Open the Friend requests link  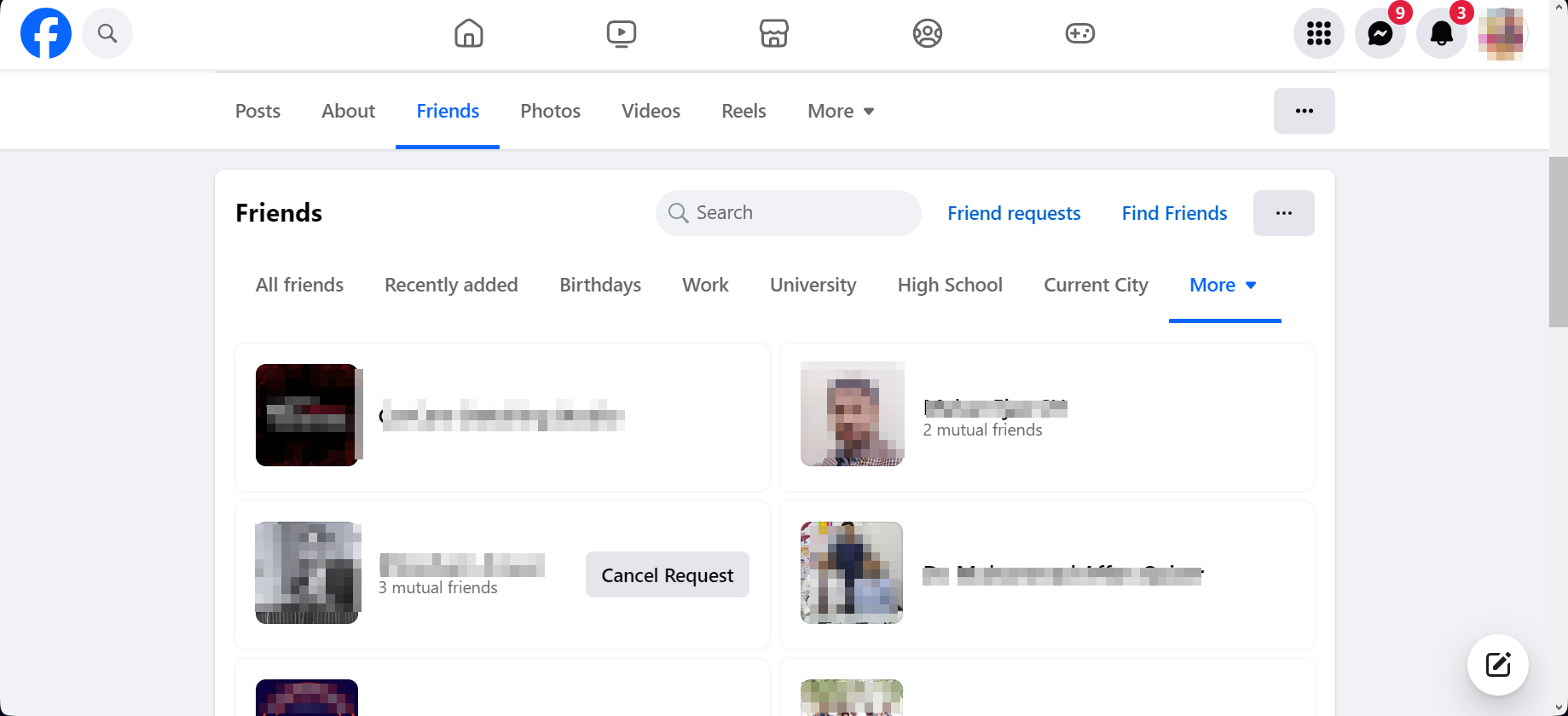[1014, 213]
